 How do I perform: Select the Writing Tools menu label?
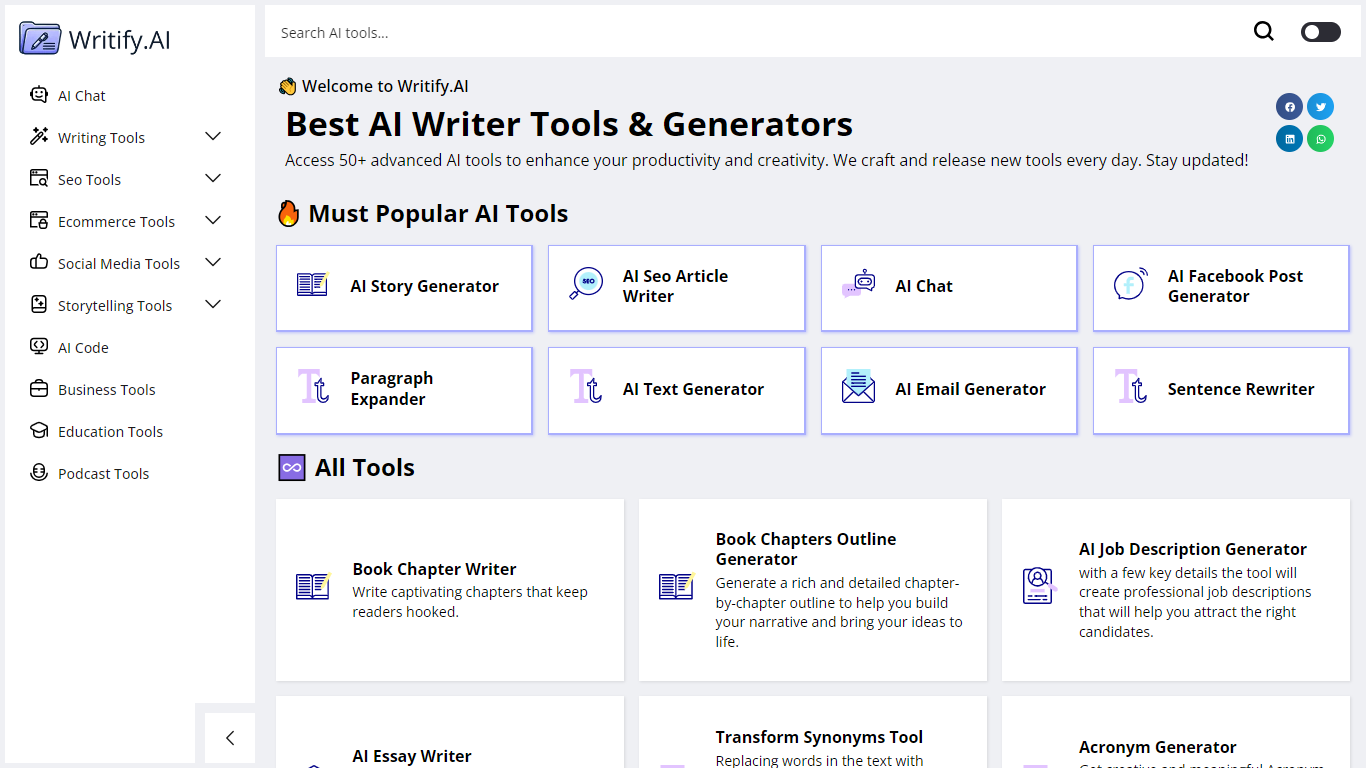point(101,138)
